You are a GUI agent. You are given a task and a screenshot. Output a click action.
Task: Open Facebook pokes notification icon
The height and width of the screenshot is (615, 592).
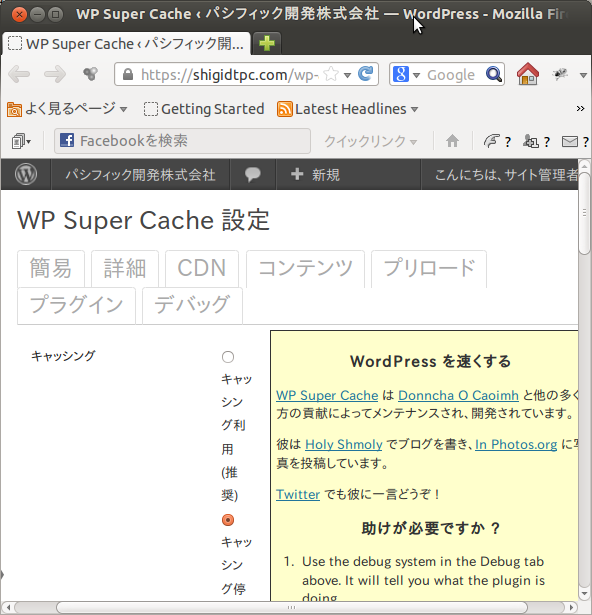[x=492, y=140]
